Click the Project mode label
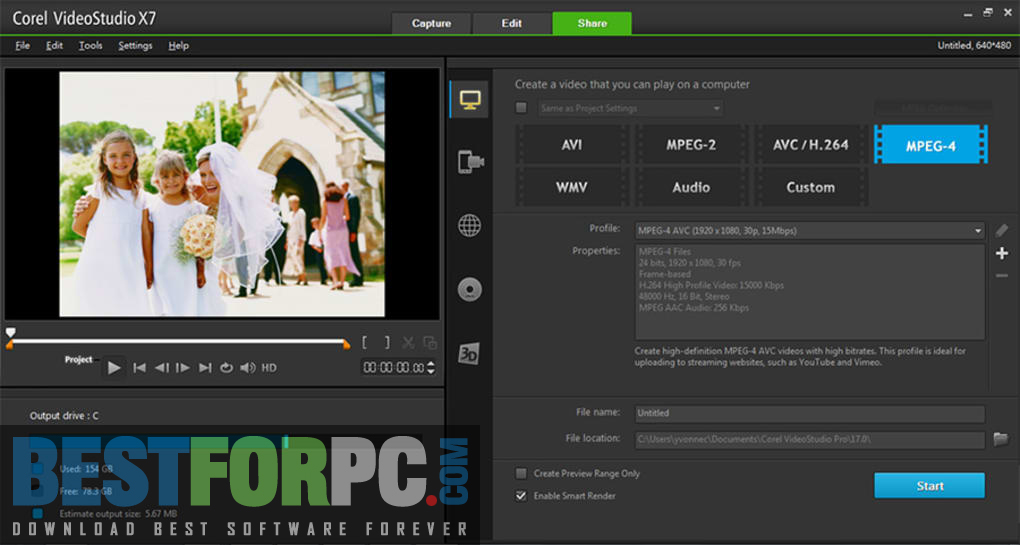 pos(78,360)
